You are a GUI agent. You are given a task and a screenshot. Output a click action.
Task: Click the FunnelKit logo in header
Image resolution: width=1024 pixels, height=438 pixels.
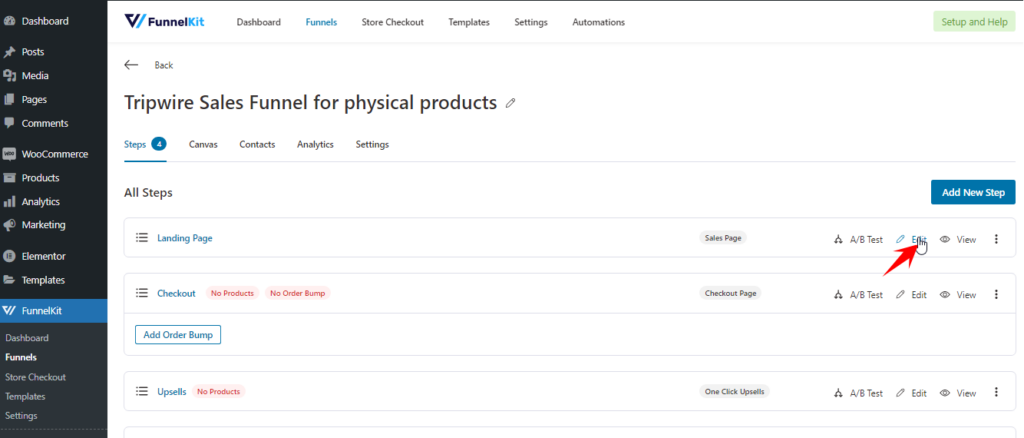165,22
